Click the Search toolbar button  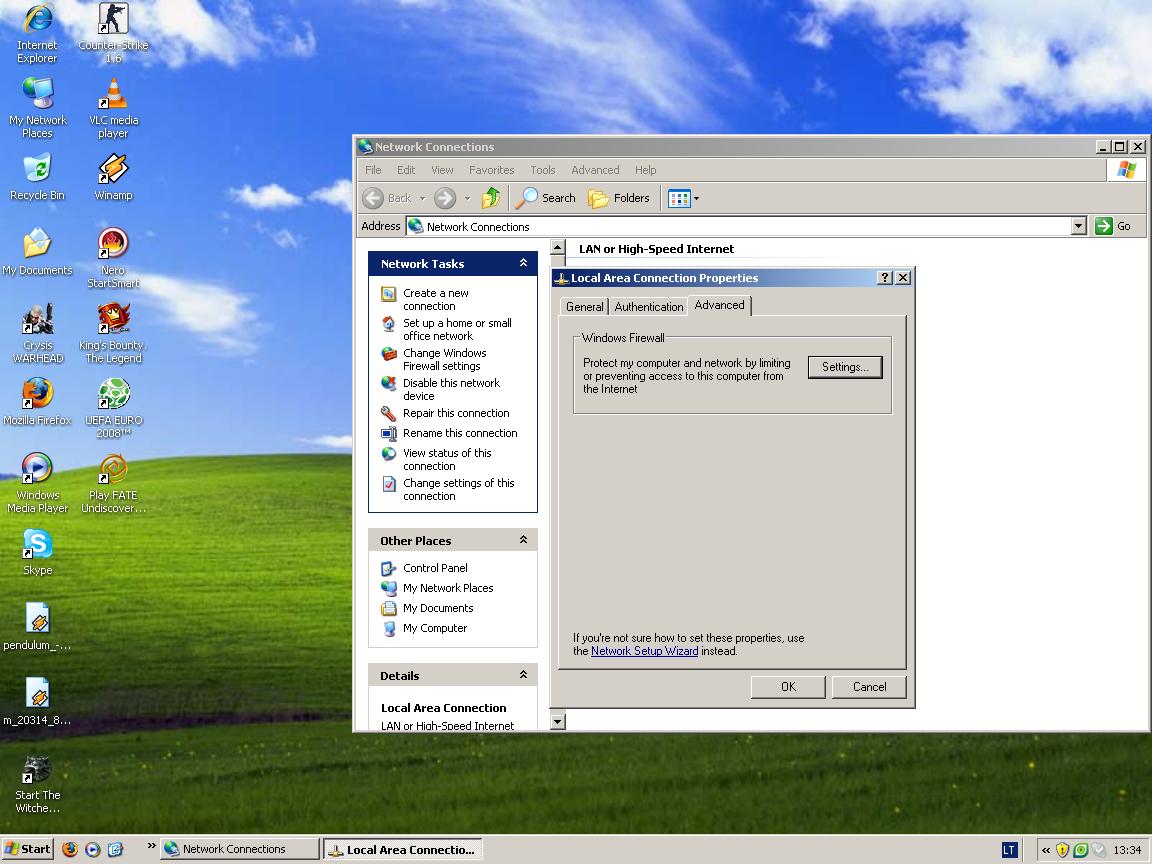[545, 198]
